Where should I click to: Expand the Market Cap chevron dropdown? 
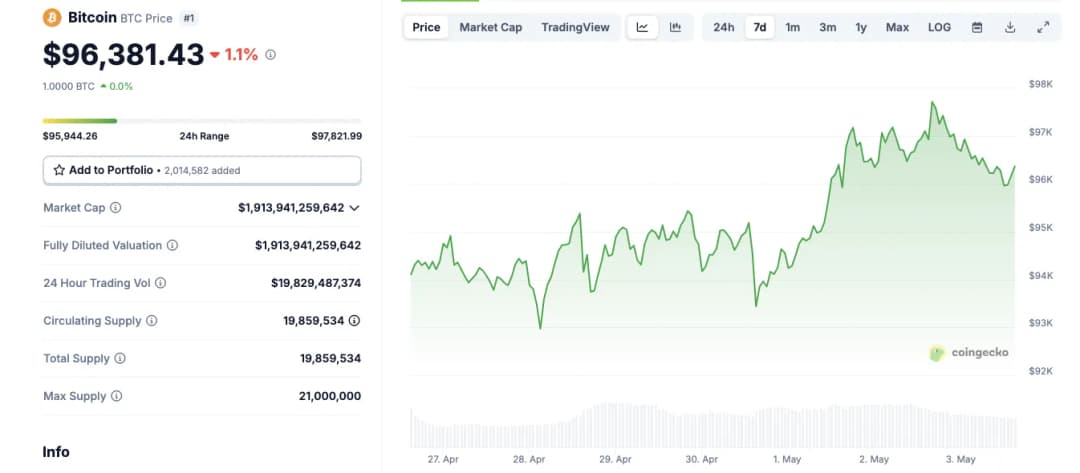coord(354,208)
